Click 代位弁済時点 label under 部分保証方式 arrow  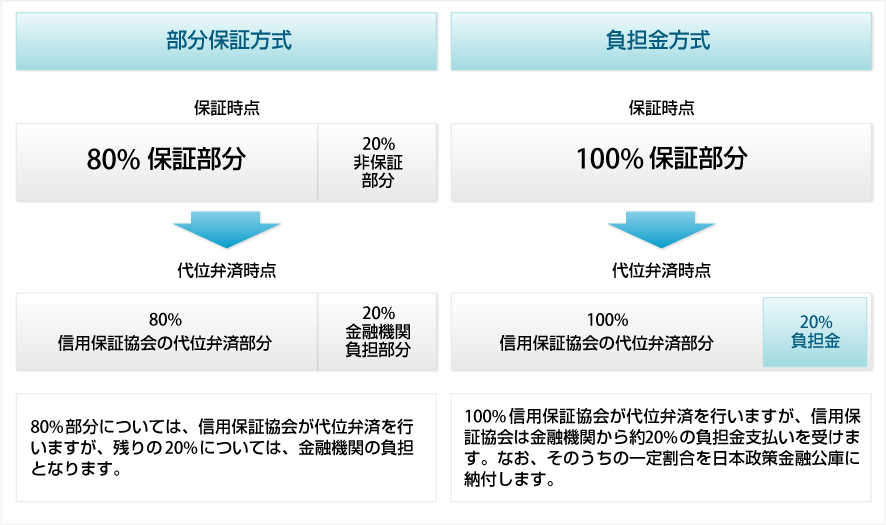click(228, 270)
